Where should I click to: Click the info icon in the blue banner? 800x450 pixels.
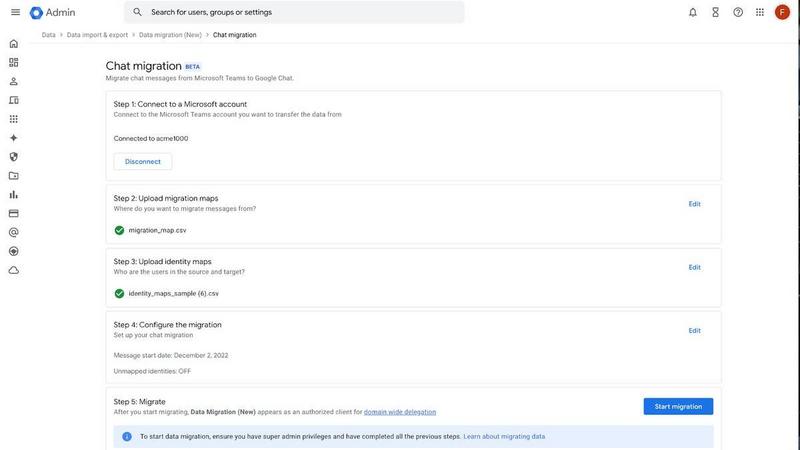tap(127, 436)
